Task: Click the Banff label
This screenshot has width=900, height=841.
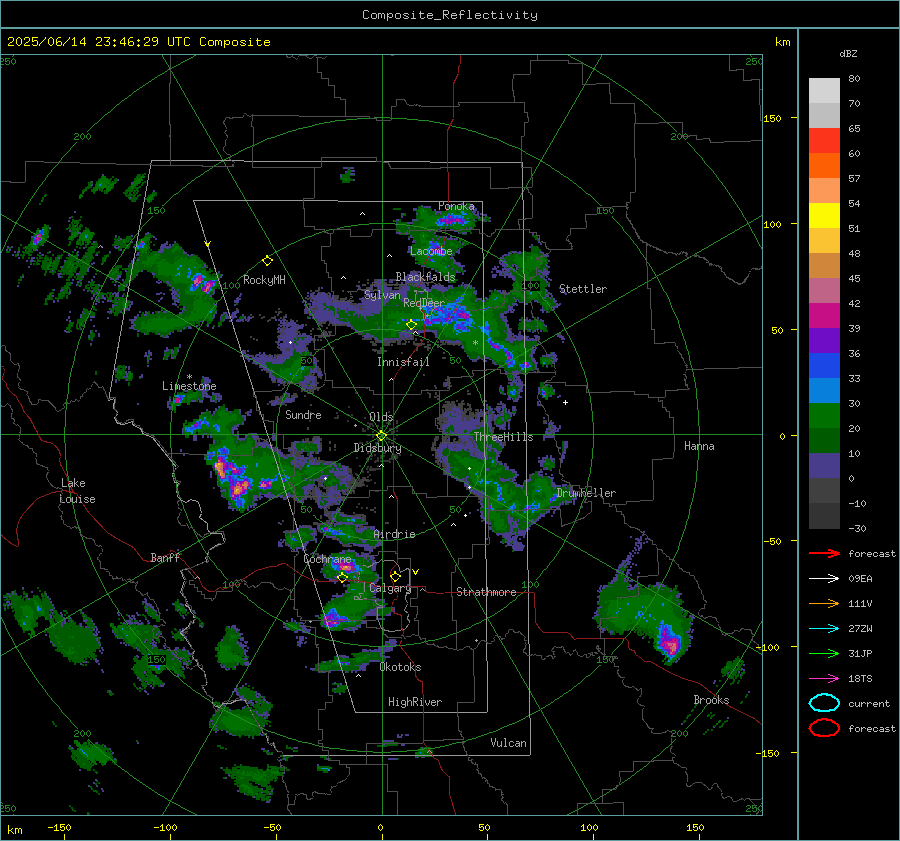Action: click(x=165, y=557)
